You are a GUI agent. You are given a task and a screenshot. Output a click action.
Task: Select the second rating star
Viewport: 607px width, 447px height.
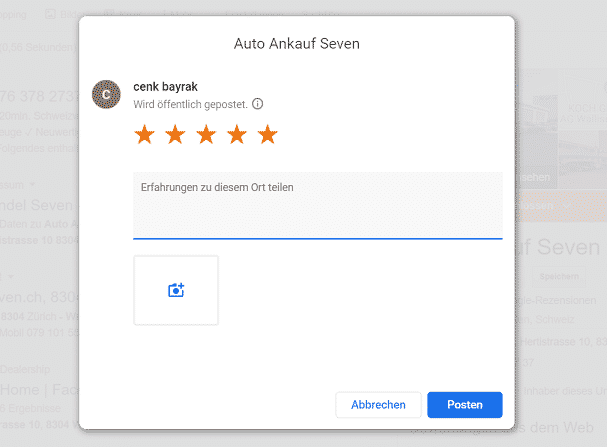[x=175, y=134]
